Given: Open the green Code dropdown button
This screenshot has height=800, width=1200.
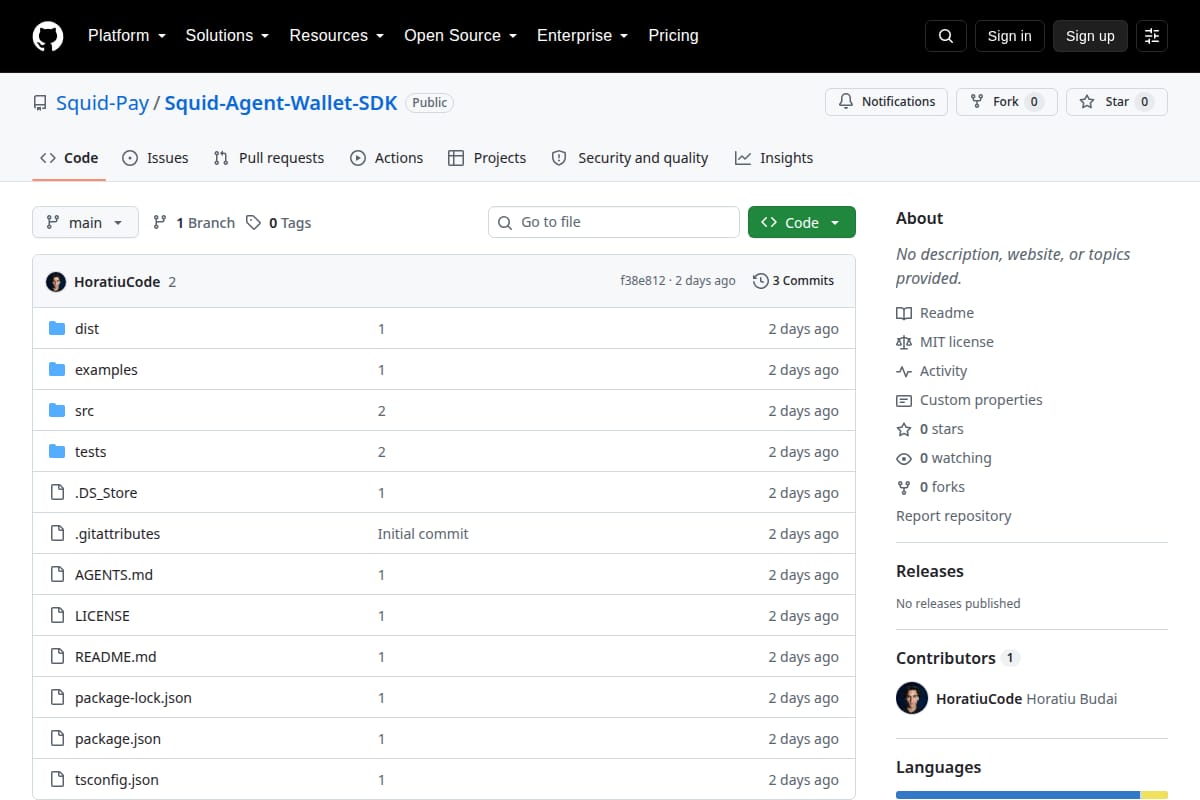Looking at the screenshot, I should coord(802,222).
